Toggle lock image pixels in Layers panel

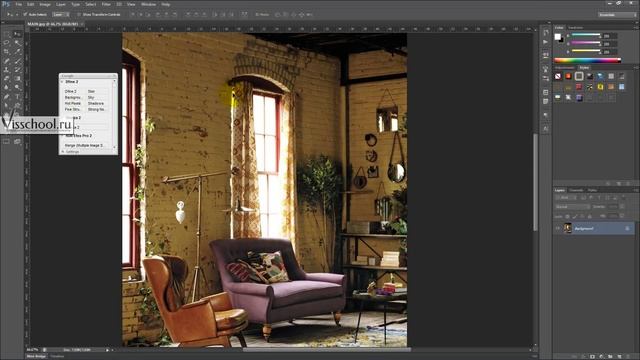575,216
